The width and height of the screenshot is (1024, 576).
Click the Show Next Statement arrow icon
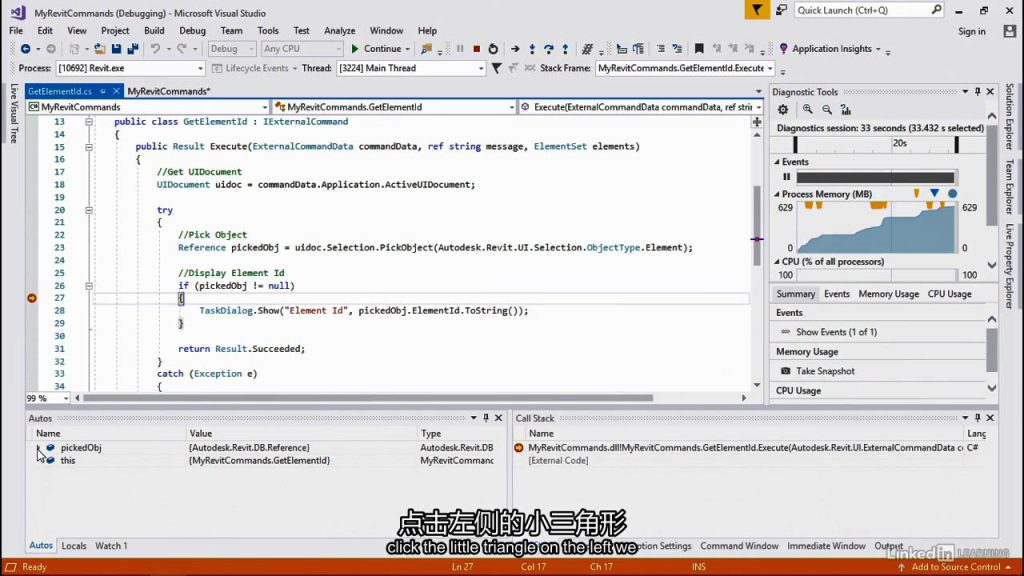pos(515,49)
